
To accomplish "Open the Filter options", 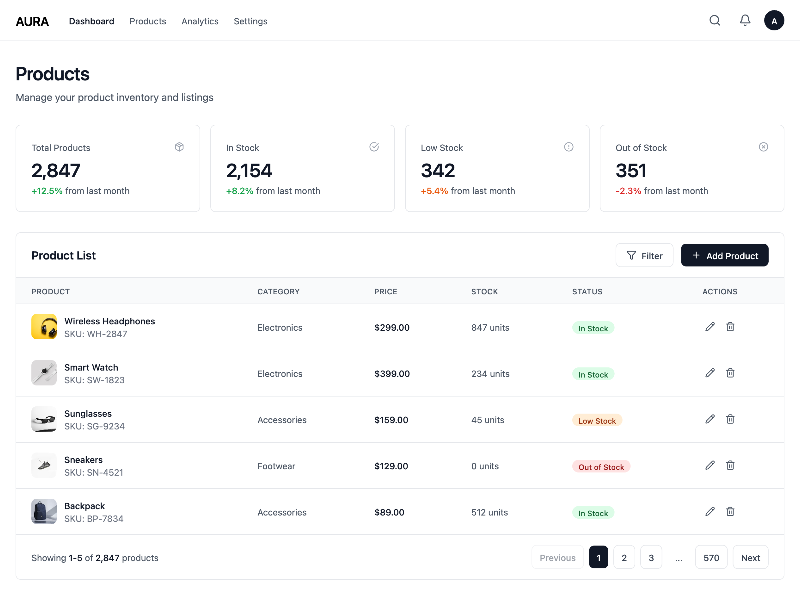I will click(x=644, y=256).
